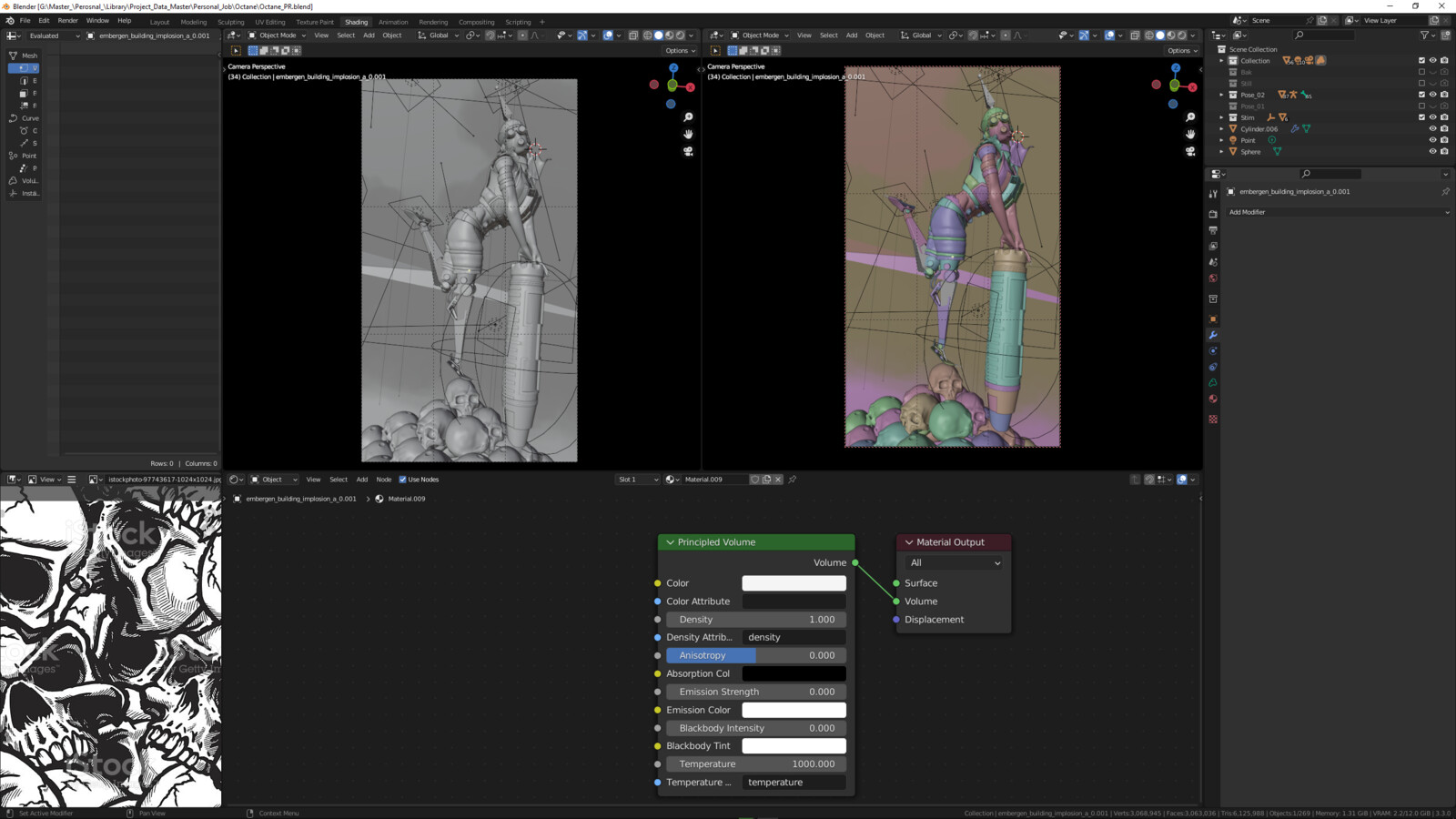The image size is (1456, 819).
Task: Open the Material properties tab
Action: pyautogui.click(x=1213, y=399)
